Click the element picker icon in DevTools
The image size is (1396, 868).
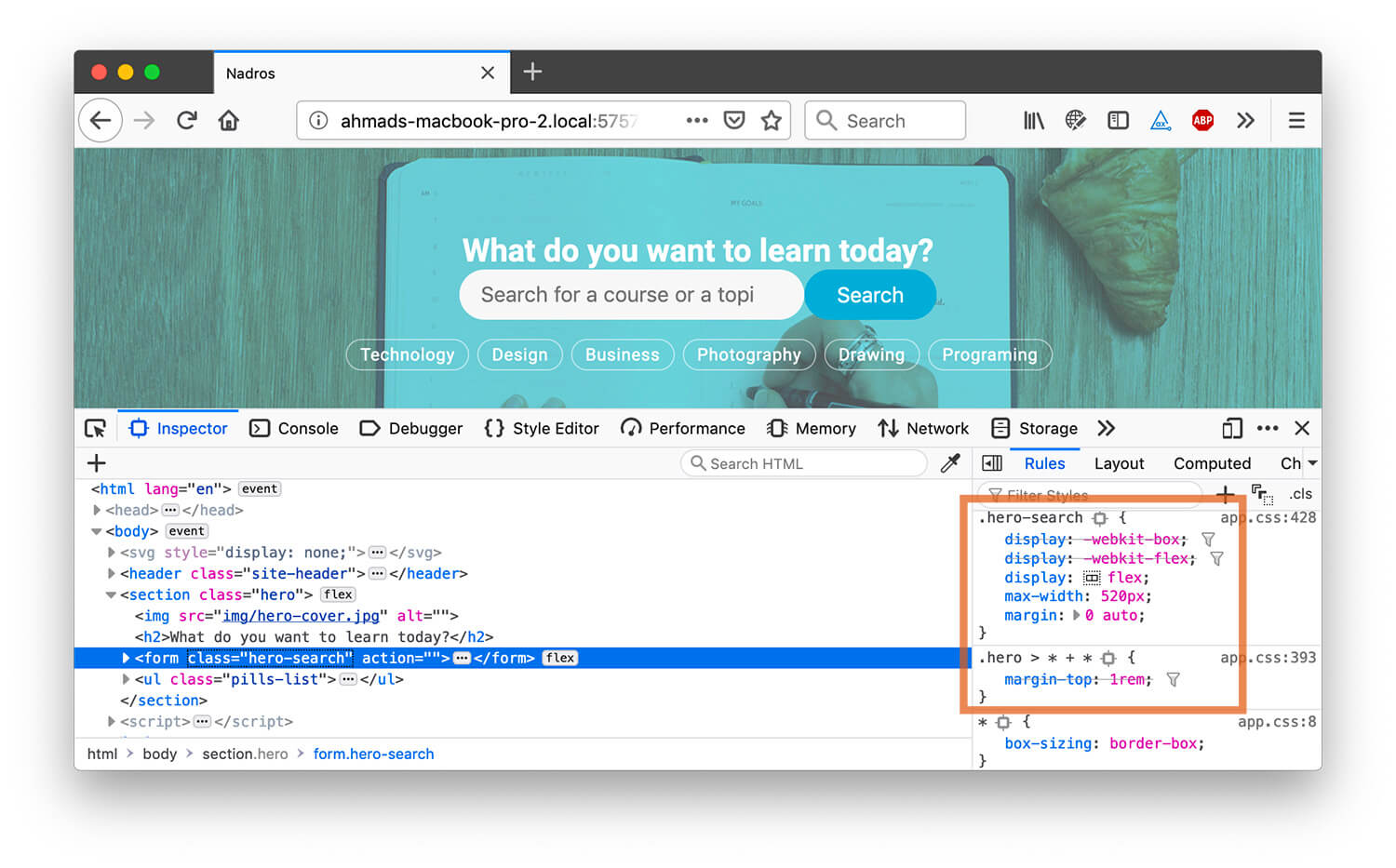click(95, 428)
